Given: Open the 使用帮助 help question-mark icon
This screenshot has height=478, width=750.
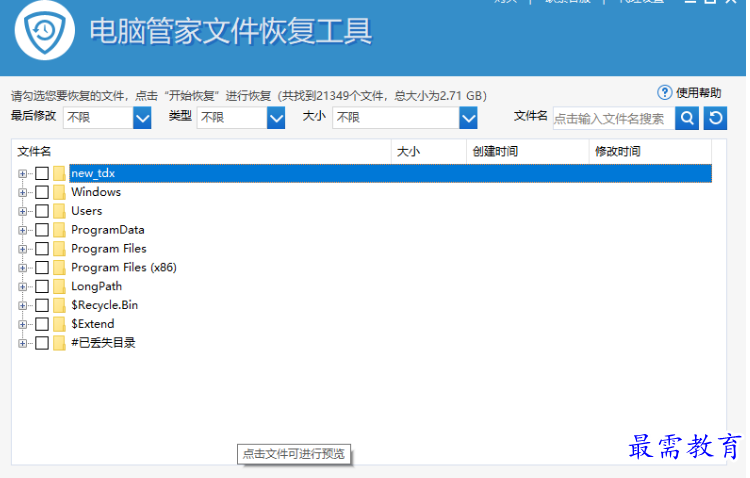Looking at the screenshot, I should pyautogui.click(x=664, y=92).
